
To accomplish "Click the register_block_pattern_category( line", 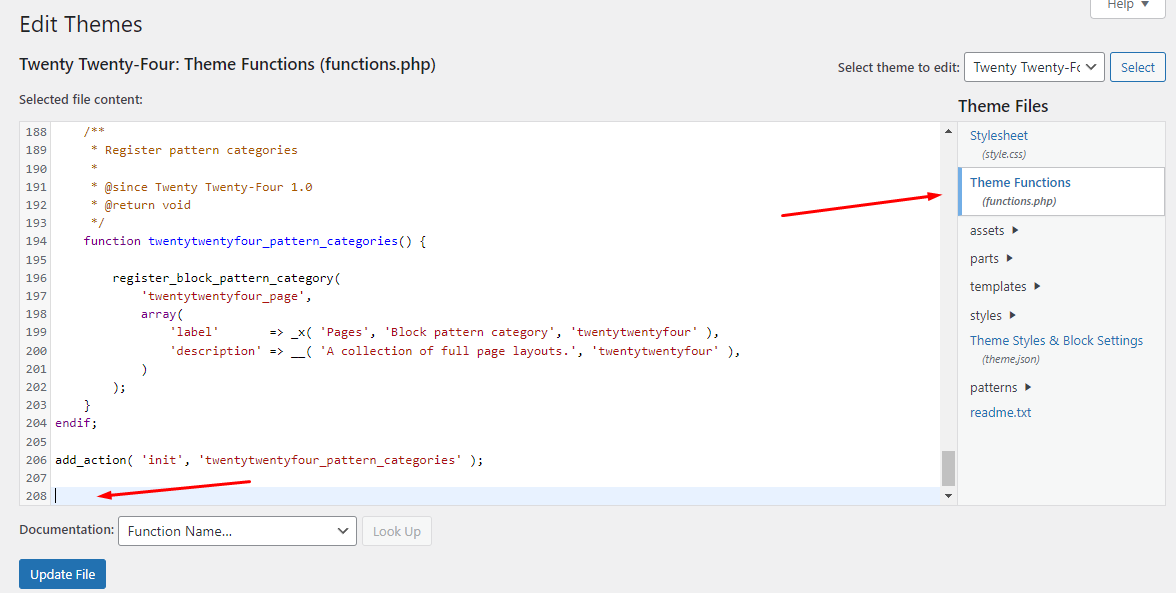I will [226, 277].
